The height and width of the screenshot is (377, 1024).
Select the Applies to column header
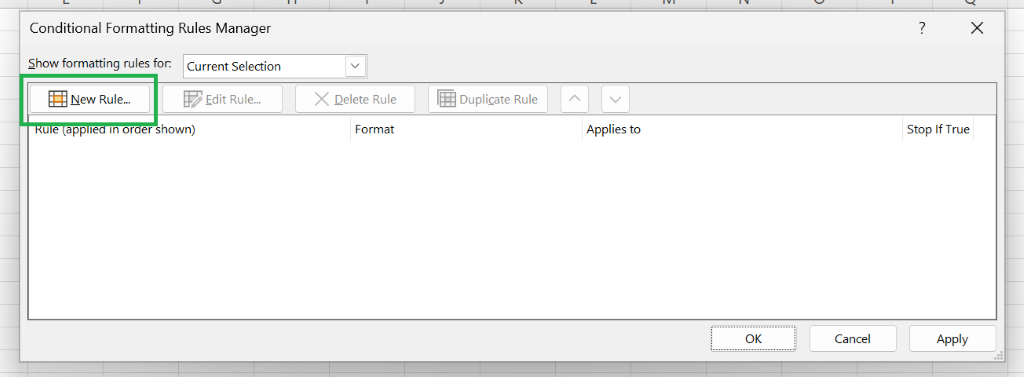(743, 129)
